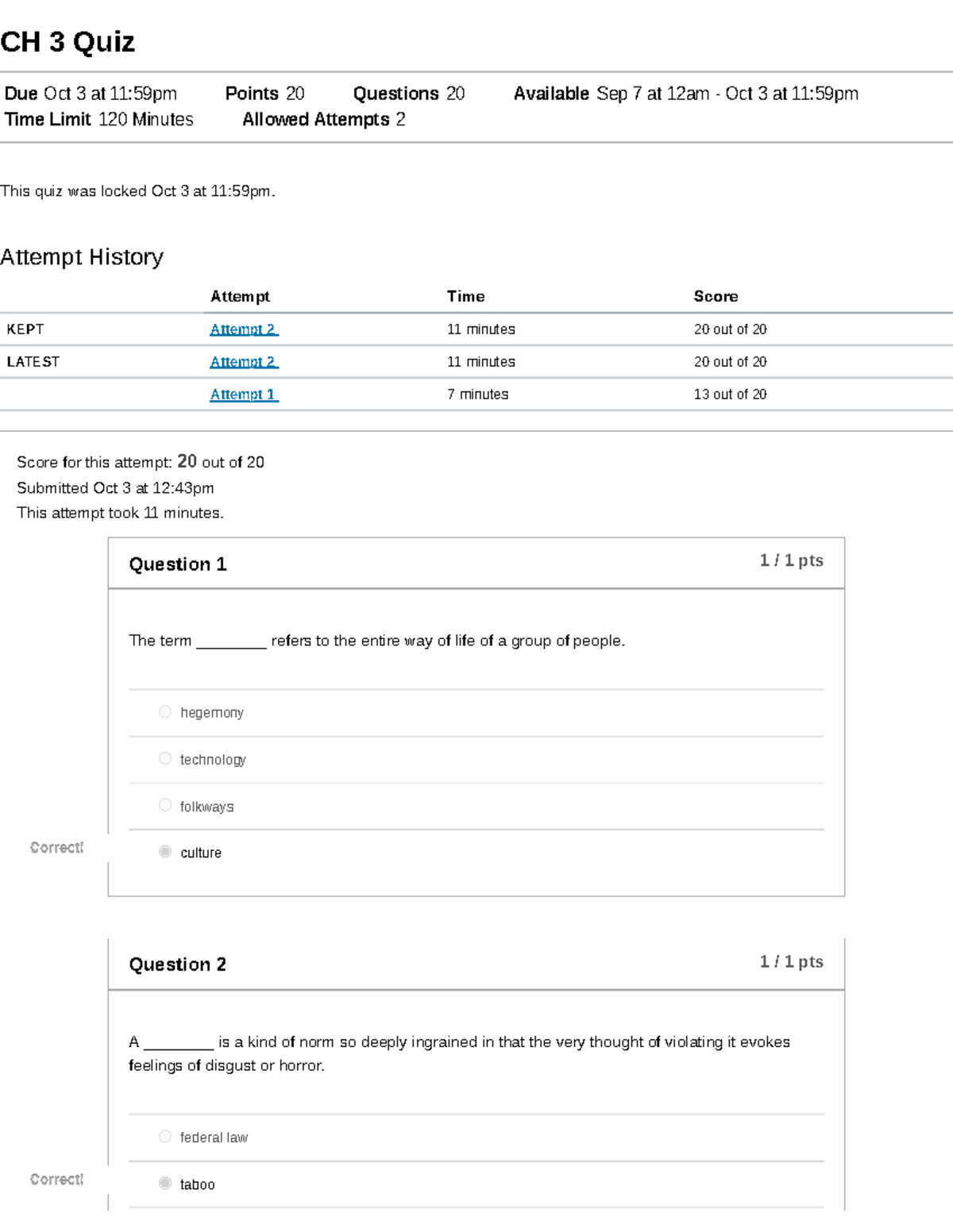Click the 'Score' column header
This screenshot has width=953, height=1232.
[x=716, y=297]
